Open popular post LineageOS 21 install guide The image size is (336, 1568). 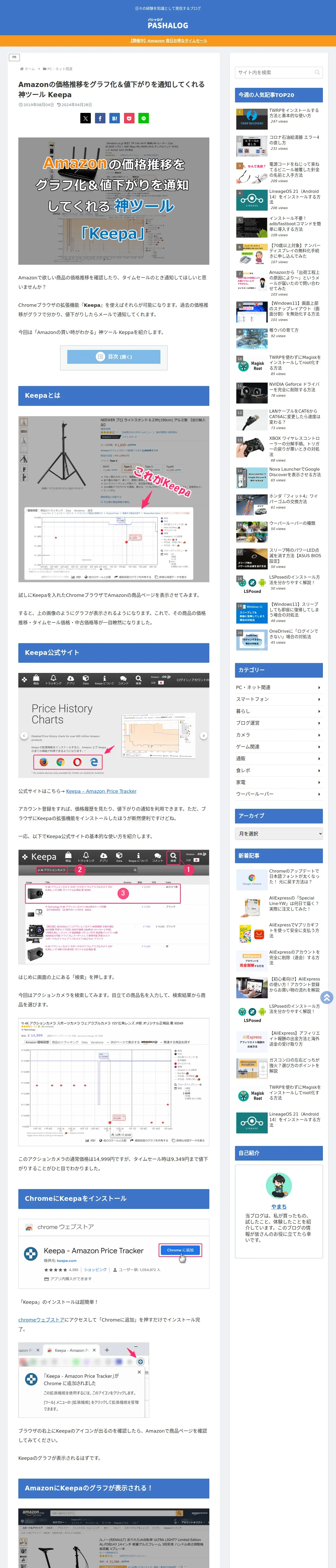279,199
